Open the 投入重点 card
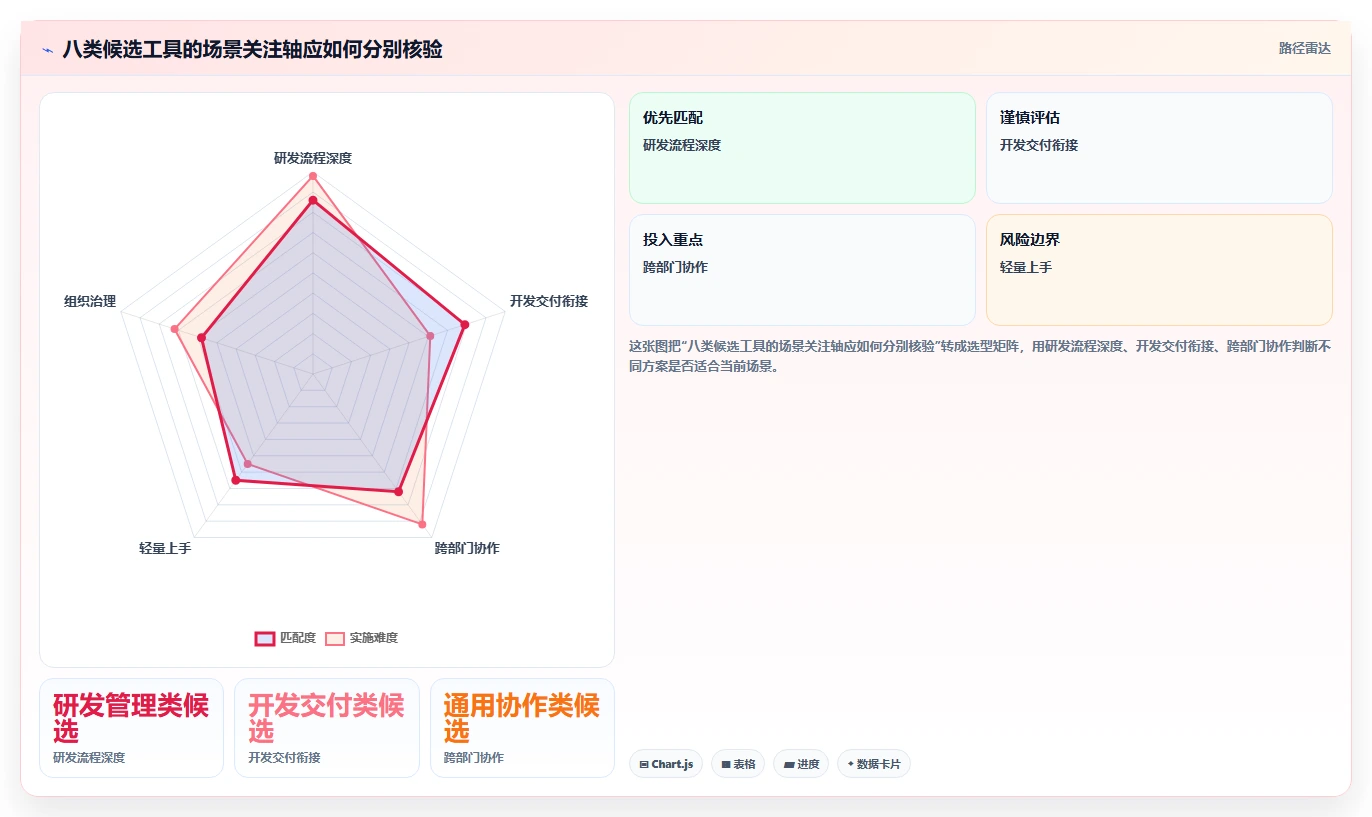Viewport: 1372px width, 817px height. coord(802,270)
